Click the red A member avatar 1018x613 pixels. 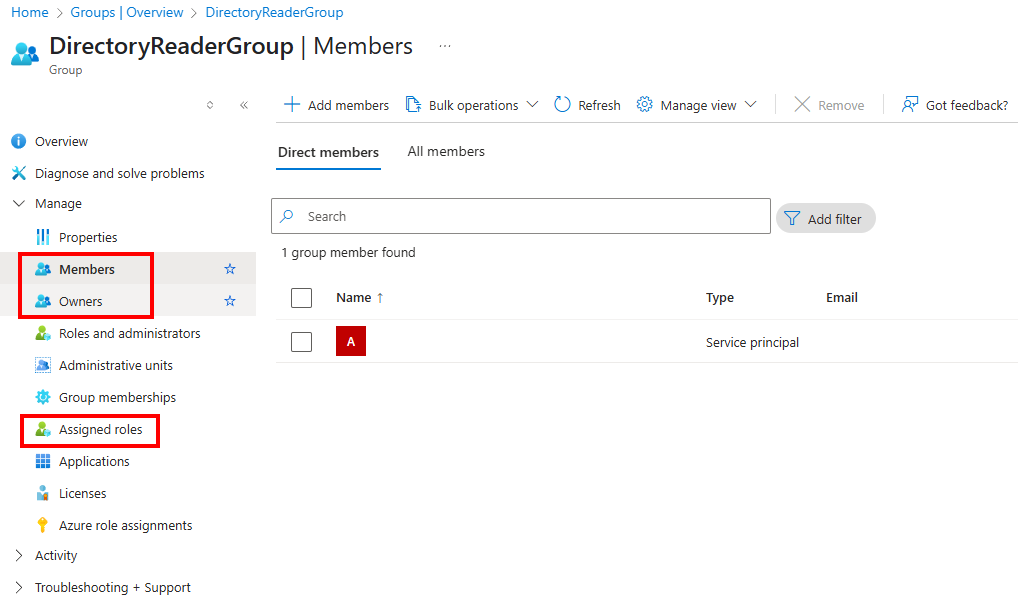(x=351, y=342)
